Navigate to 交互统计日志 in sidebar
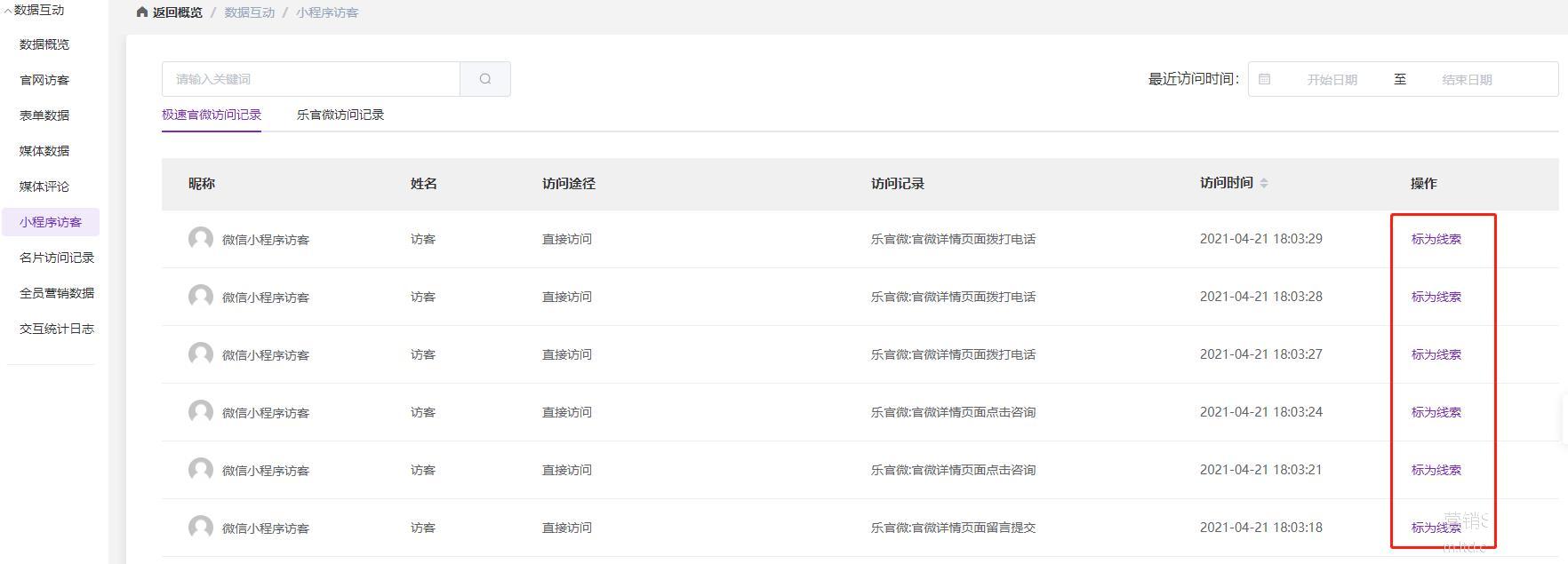This screenshot has width=1568, height=564. 57,329
